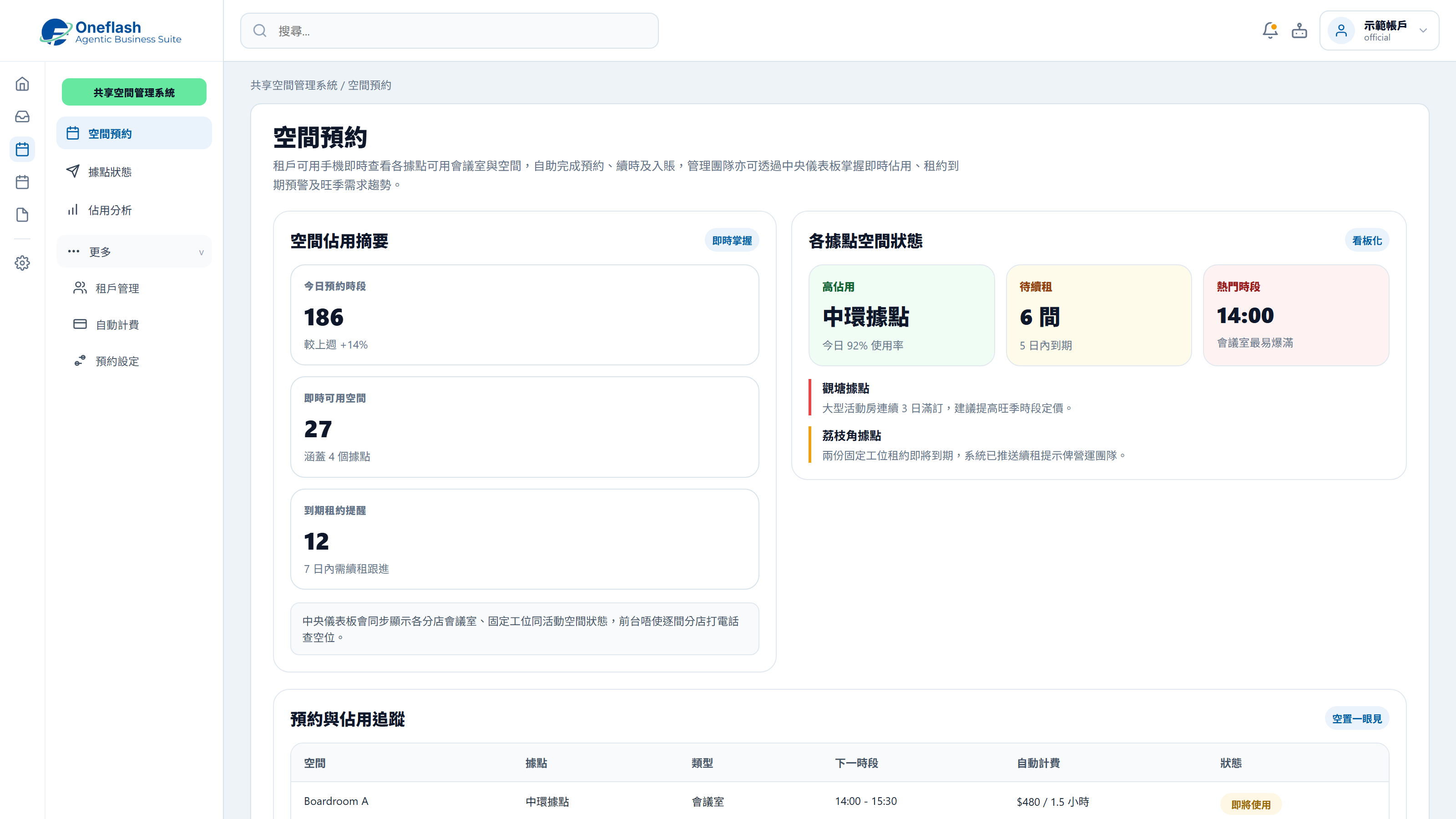Click the three-dots icon beside 更多

click(73, 251)
